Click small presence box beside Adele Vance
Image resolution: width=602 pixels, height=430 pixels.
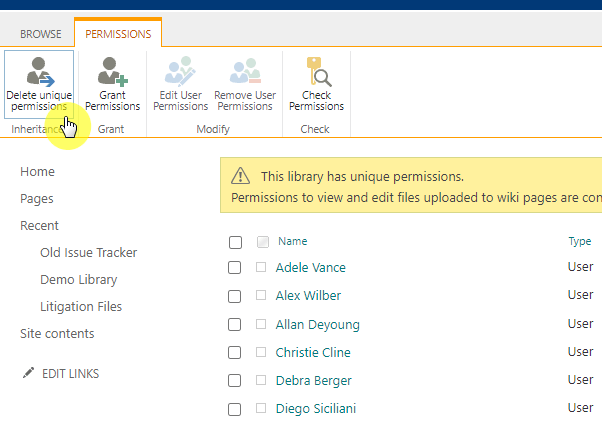click(261, 267)
